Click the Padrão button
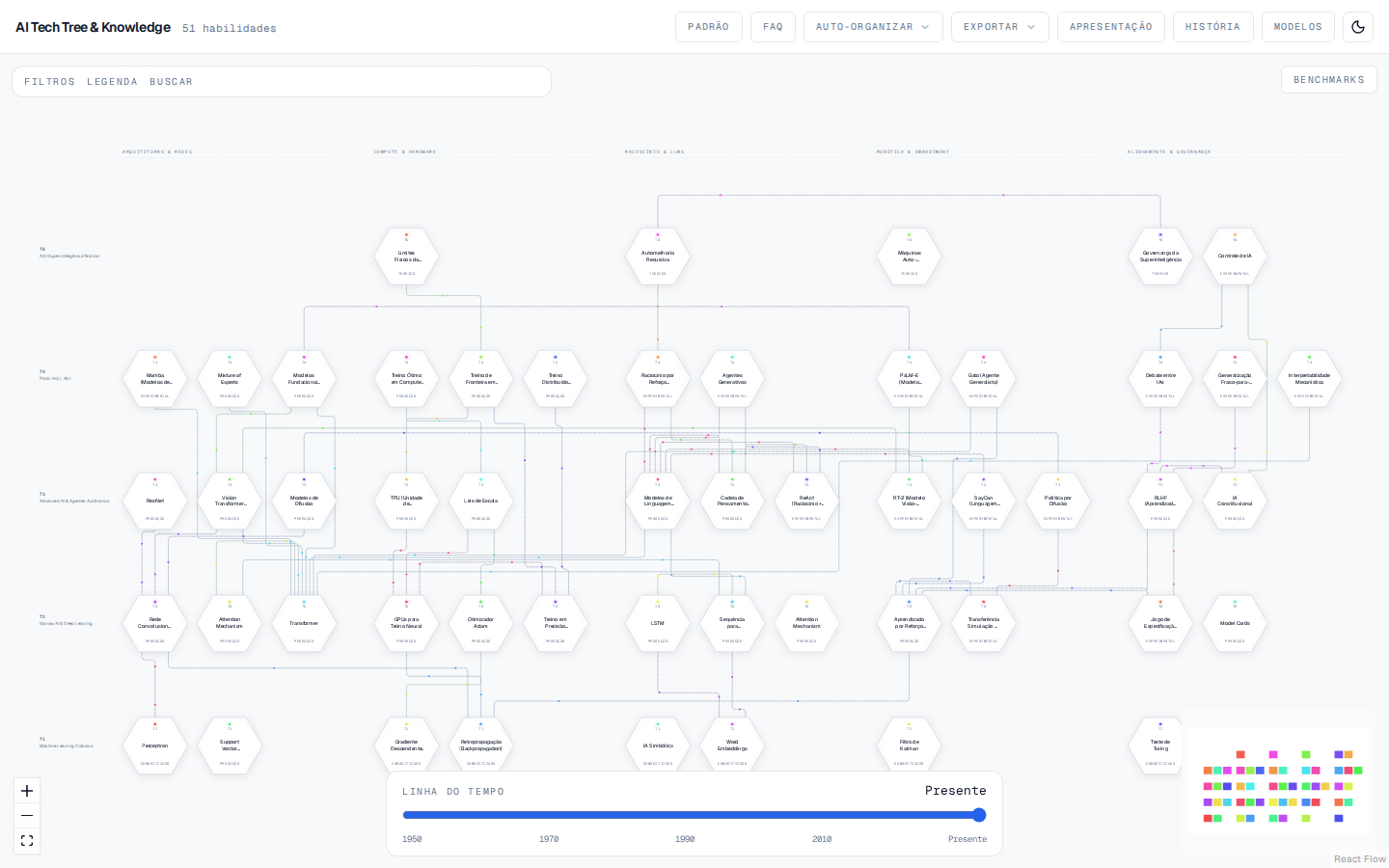Viewport: 1389px width, 868px height. [x=709, y=27]
